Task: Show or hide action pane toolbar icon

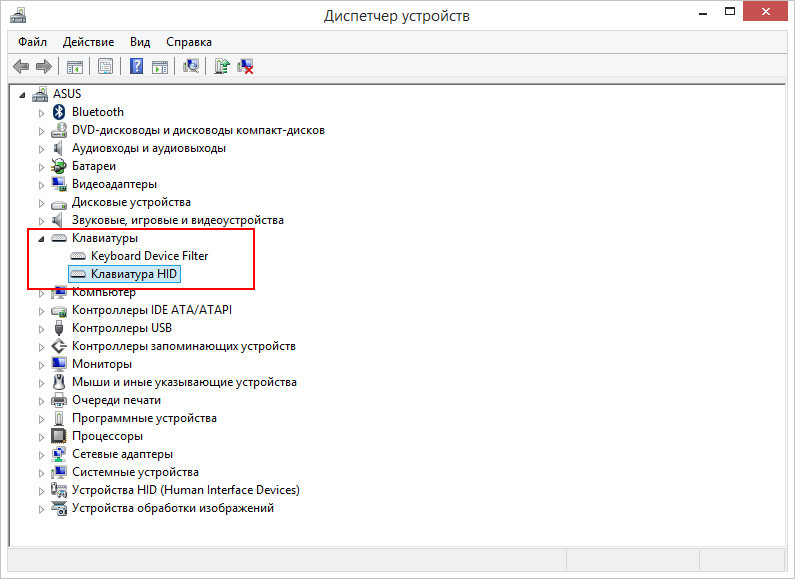Action: tap(160, 66)
